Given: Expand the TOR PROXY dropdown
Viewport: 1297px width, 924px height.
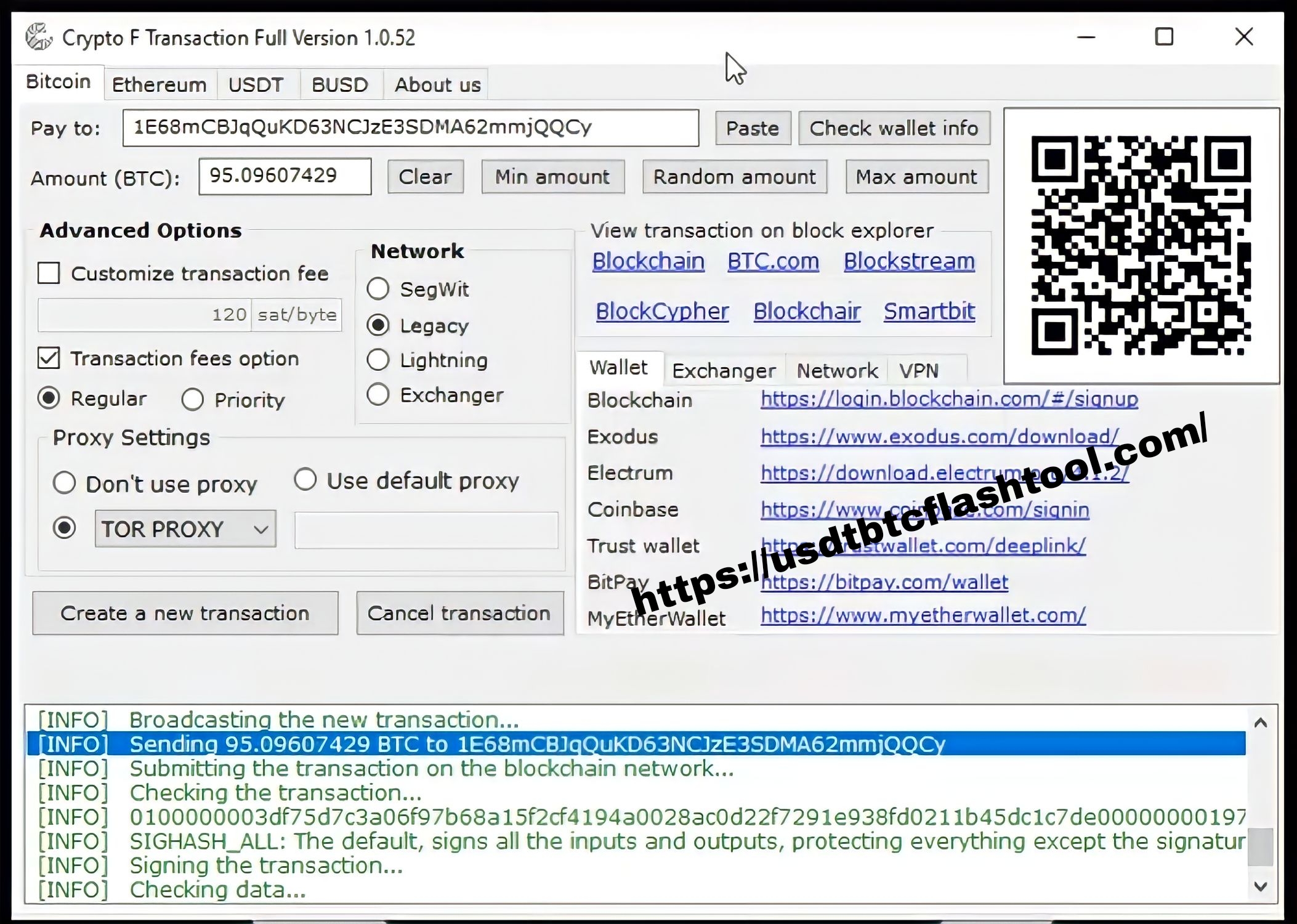Looking at the screenshot, I should click(185, 529).
